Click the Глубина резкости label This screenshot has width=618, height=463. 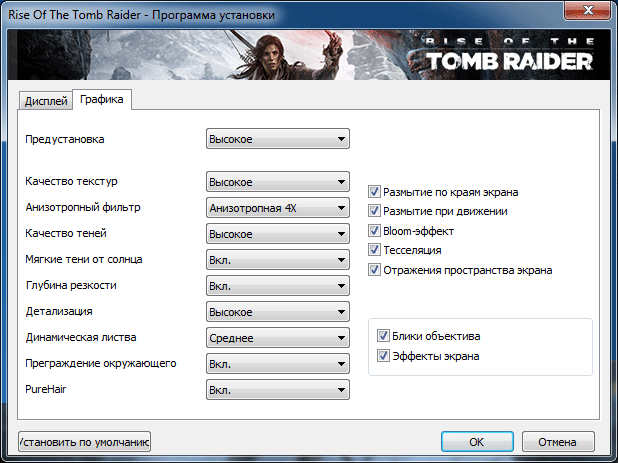(71, 285)
